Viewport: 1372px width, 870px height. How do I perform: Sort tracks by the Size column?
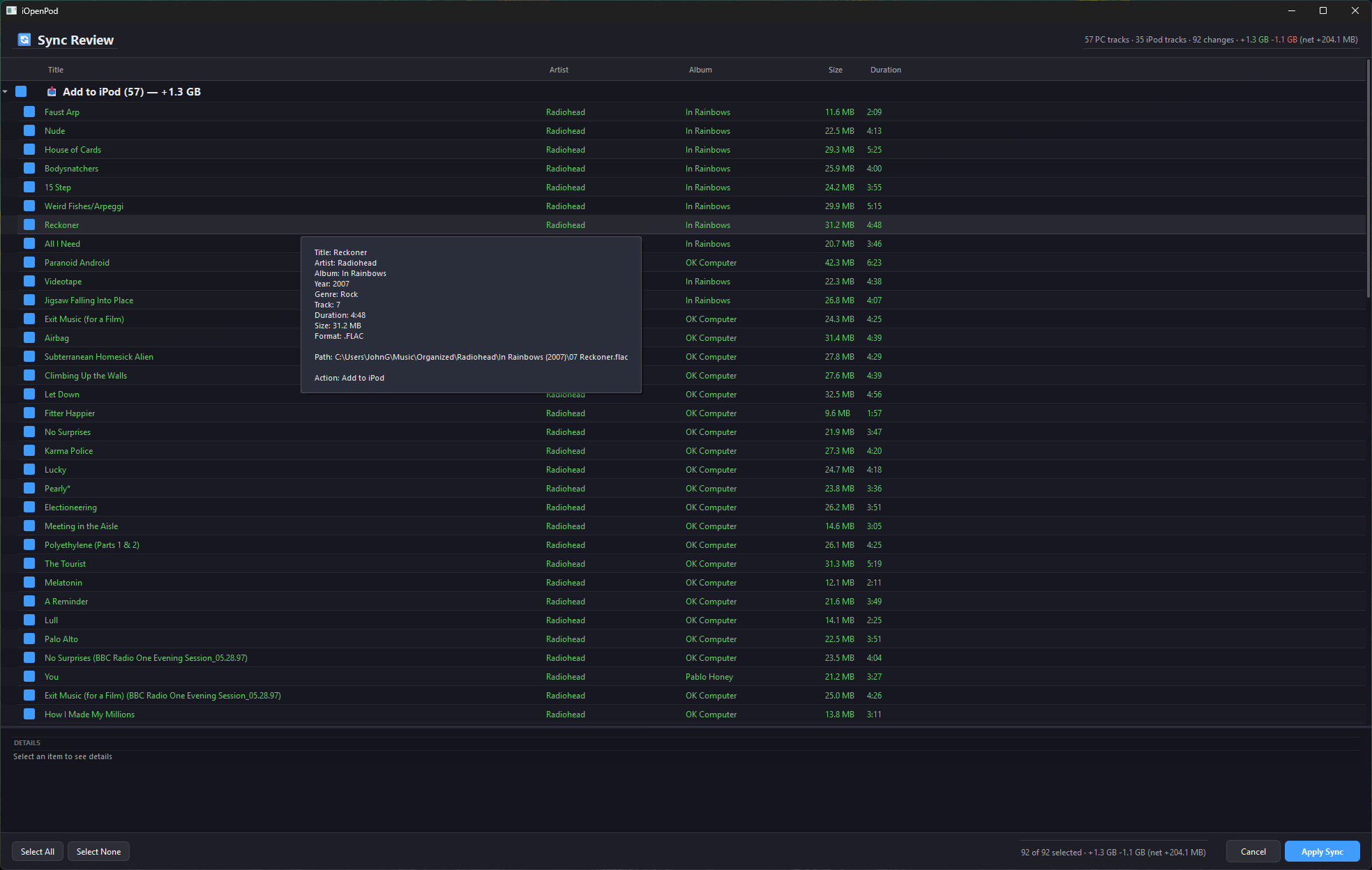click(x=835, y=70)
